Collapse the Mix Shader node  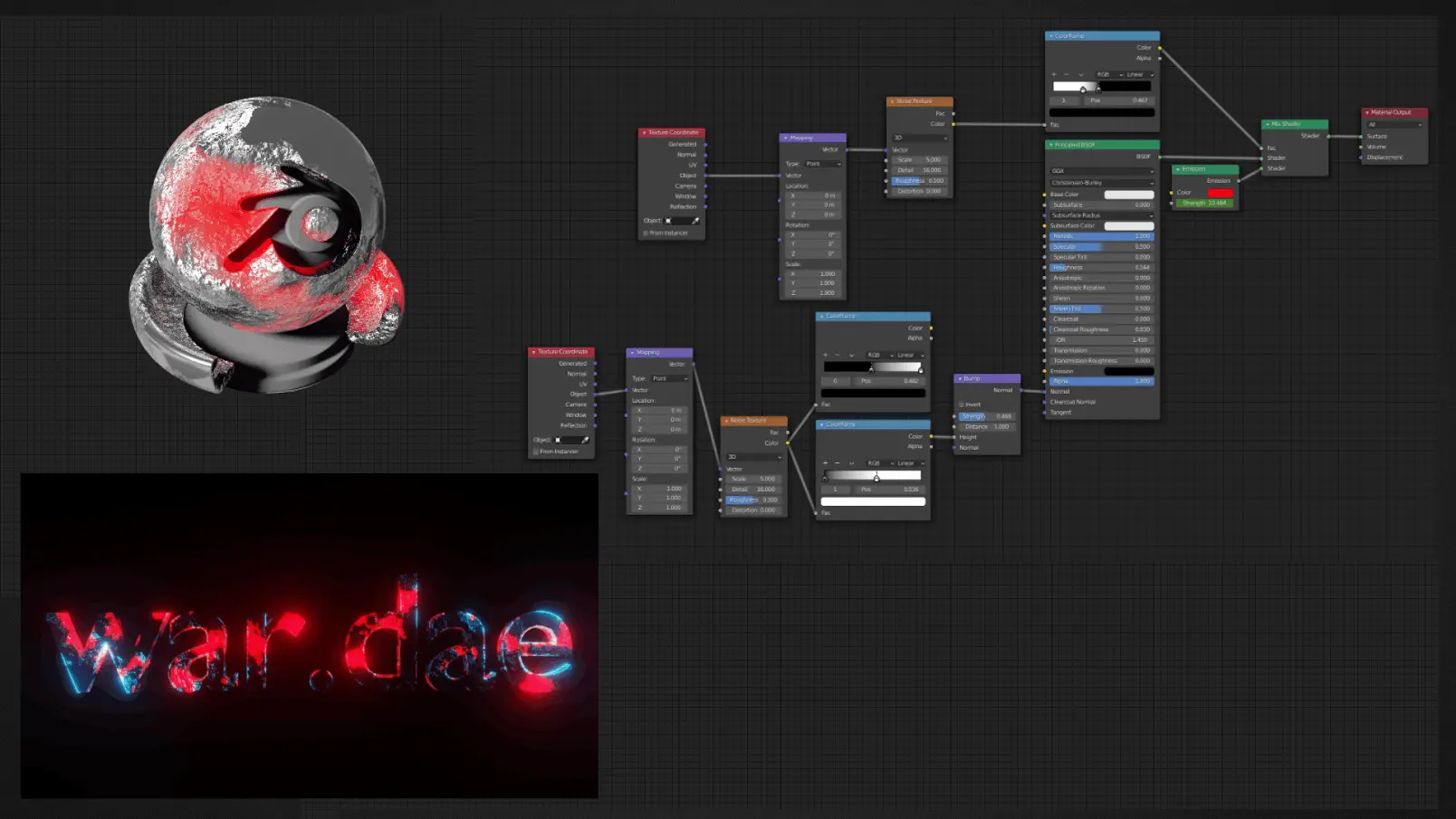[x=1268, y=124]
